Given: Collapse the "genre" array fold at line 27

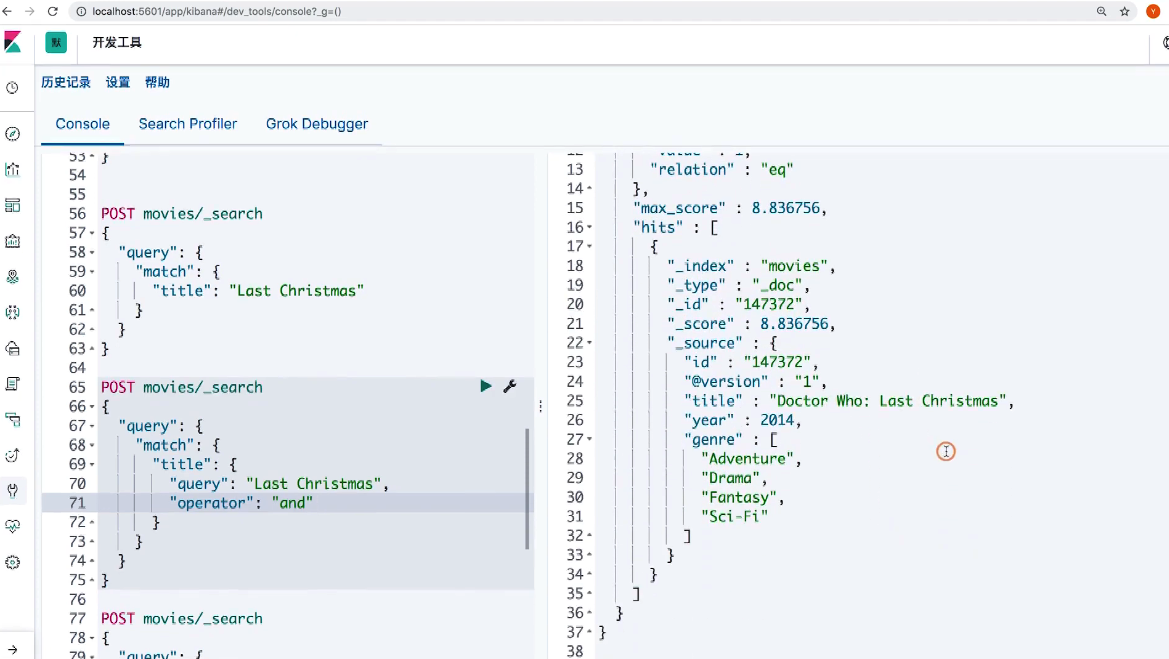Looking at the screenshot, I should (590, 439).
